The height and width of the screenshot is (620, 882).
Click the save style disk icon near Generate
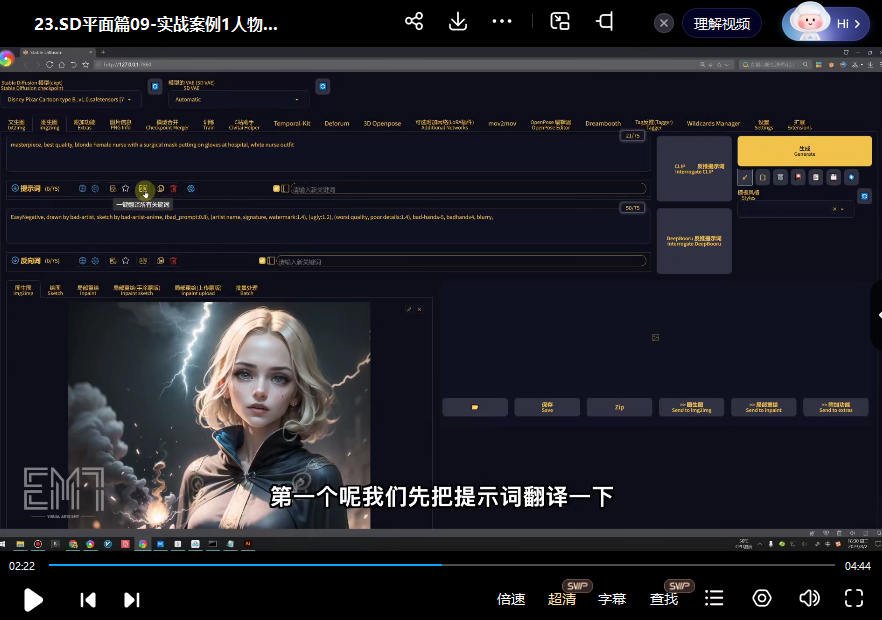815,177
